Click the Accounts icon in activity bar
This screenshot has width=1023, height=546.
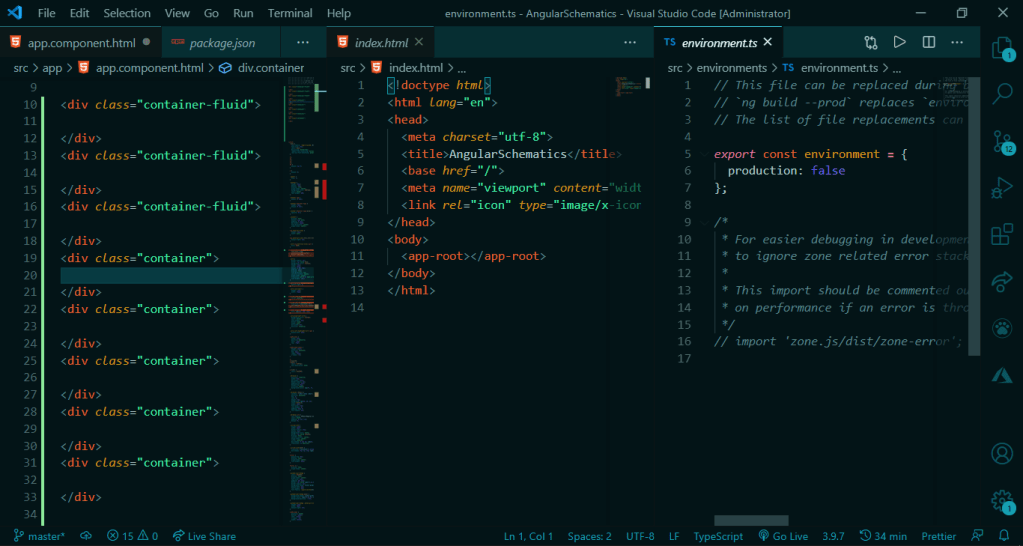tap(1001, 453)
